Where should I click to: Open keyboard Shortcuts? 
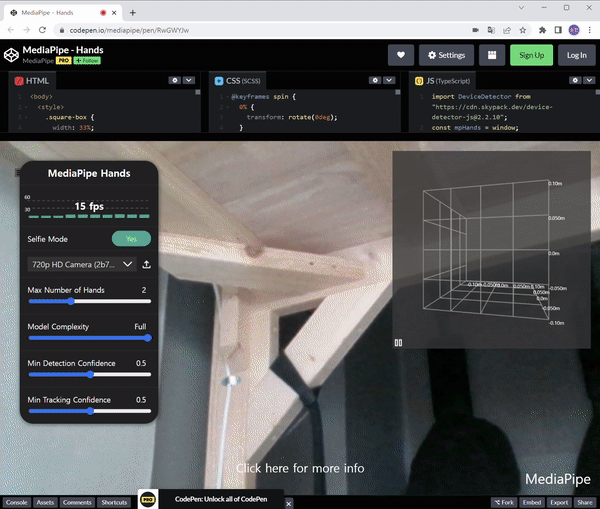[114, 502]
